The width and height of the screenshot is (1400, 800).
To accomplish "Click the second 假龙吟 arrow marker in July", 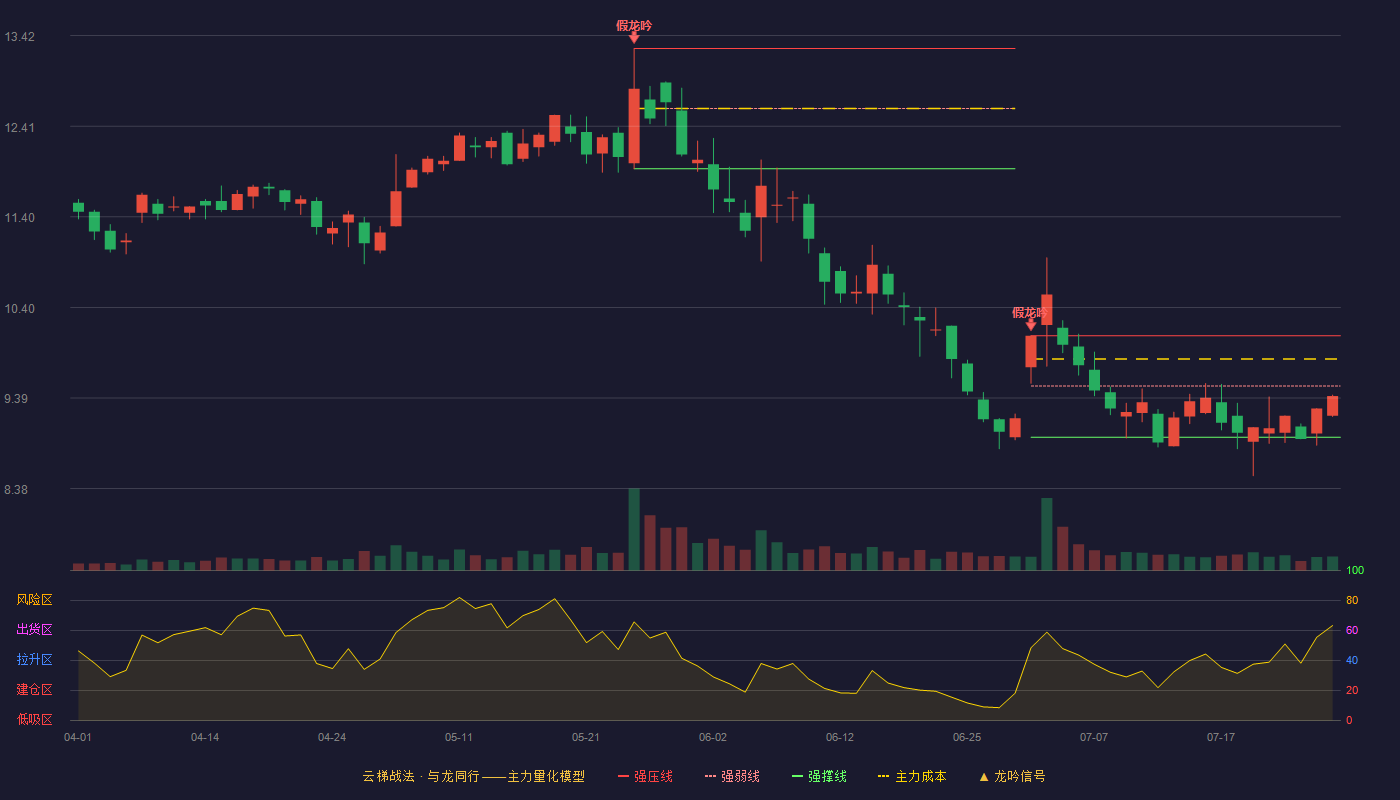I will [x=1031, y=324].
